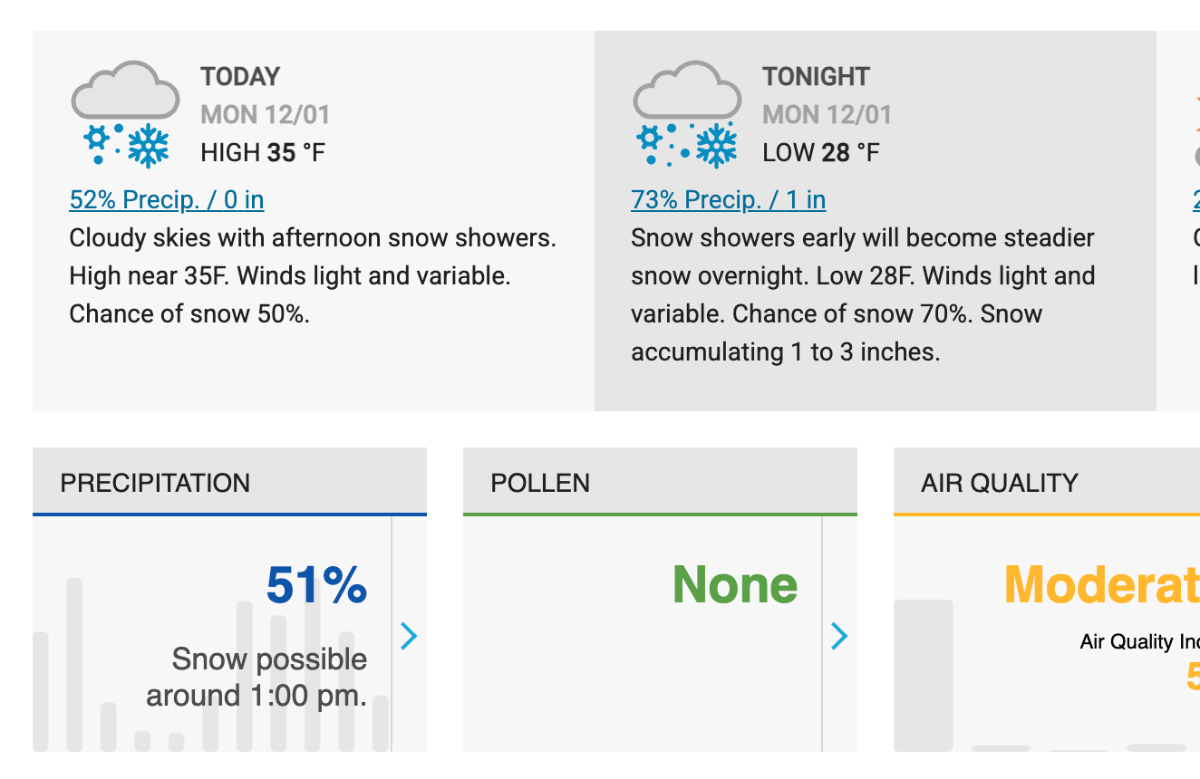Click the orange Moderate air quality rating
Screen dimensions: 1200x779
coord(1101,585)
